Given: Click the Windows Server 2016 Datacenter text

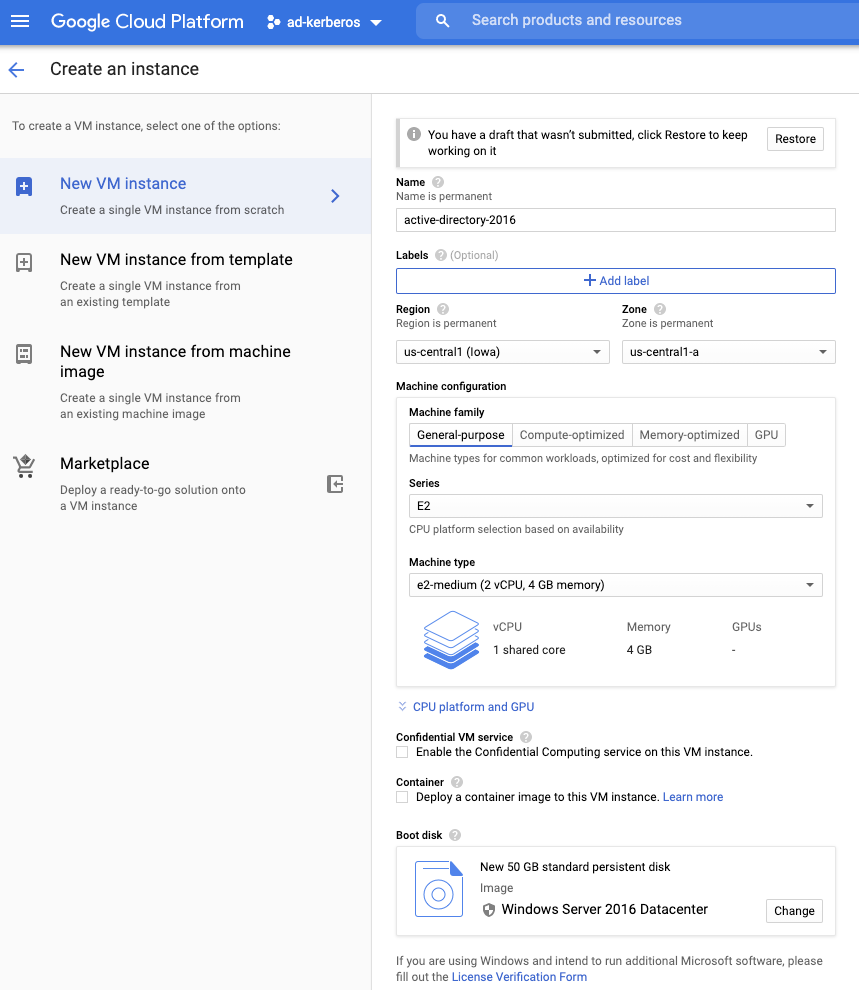Looking at the screenshot, I should (604, 910).
